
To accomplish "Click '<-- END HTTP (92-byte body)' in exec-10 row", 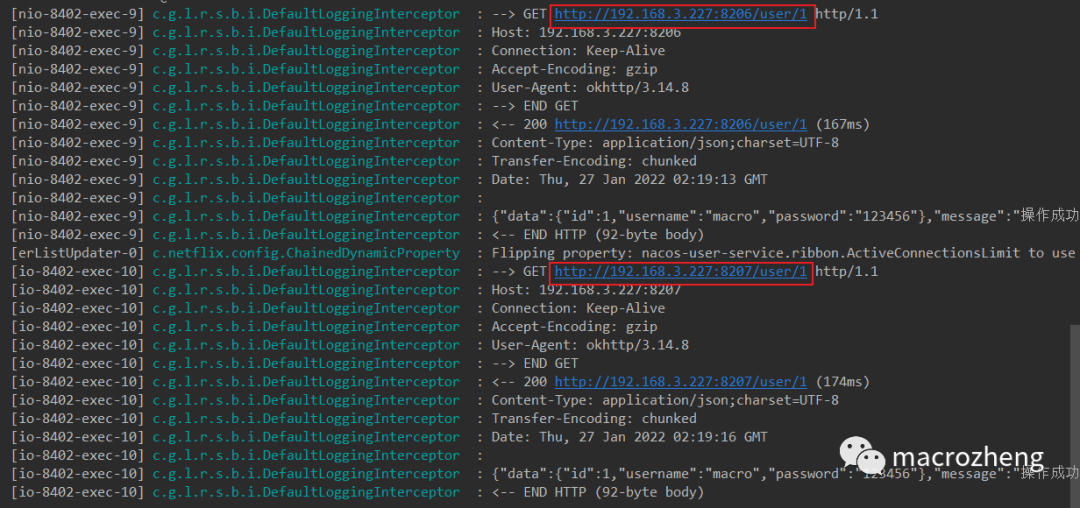I will [598, 491].
